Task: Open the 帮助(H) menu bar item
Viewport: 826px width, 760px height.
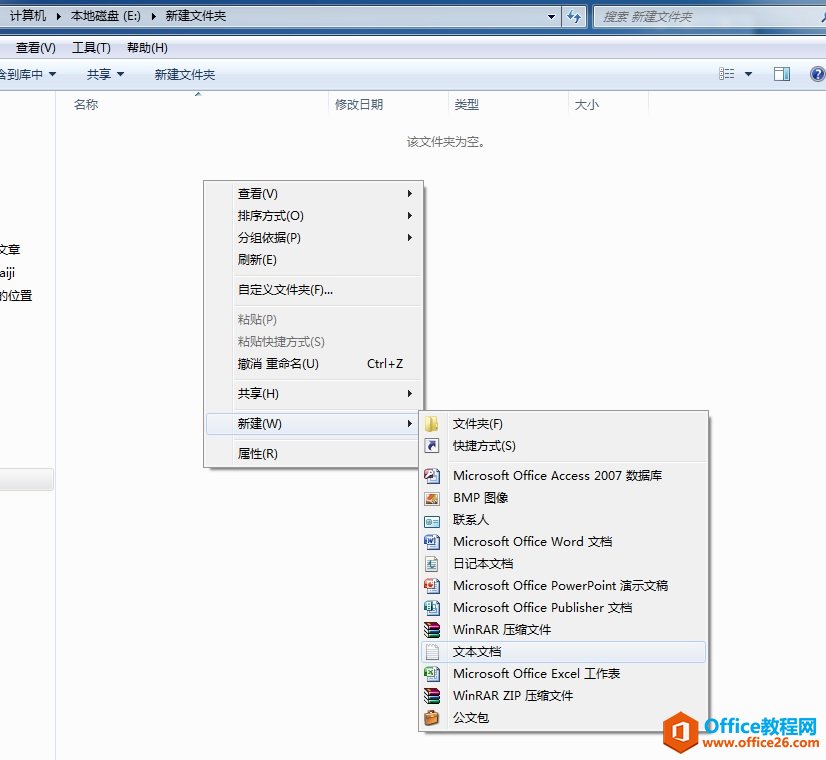Action: [x=147, y=48]
